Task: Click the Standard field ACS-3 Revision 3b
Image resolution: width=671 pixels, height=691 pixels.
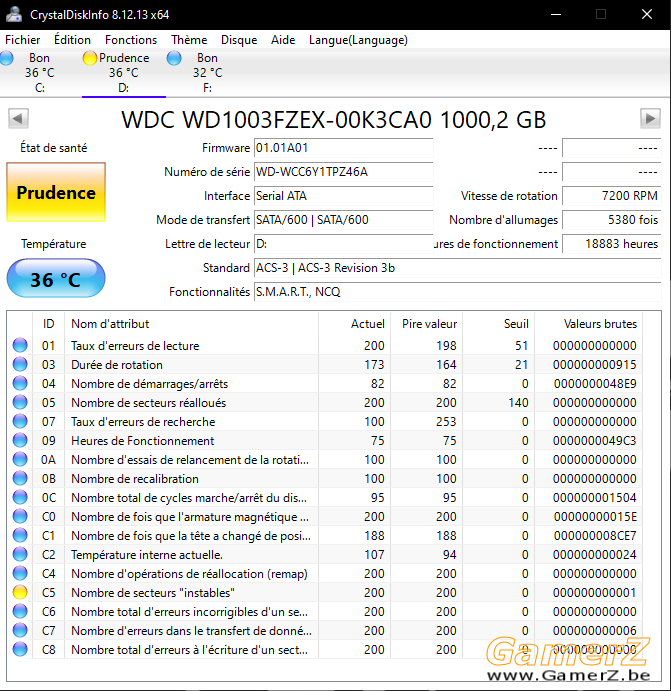Action: click(x=457, y=268)
